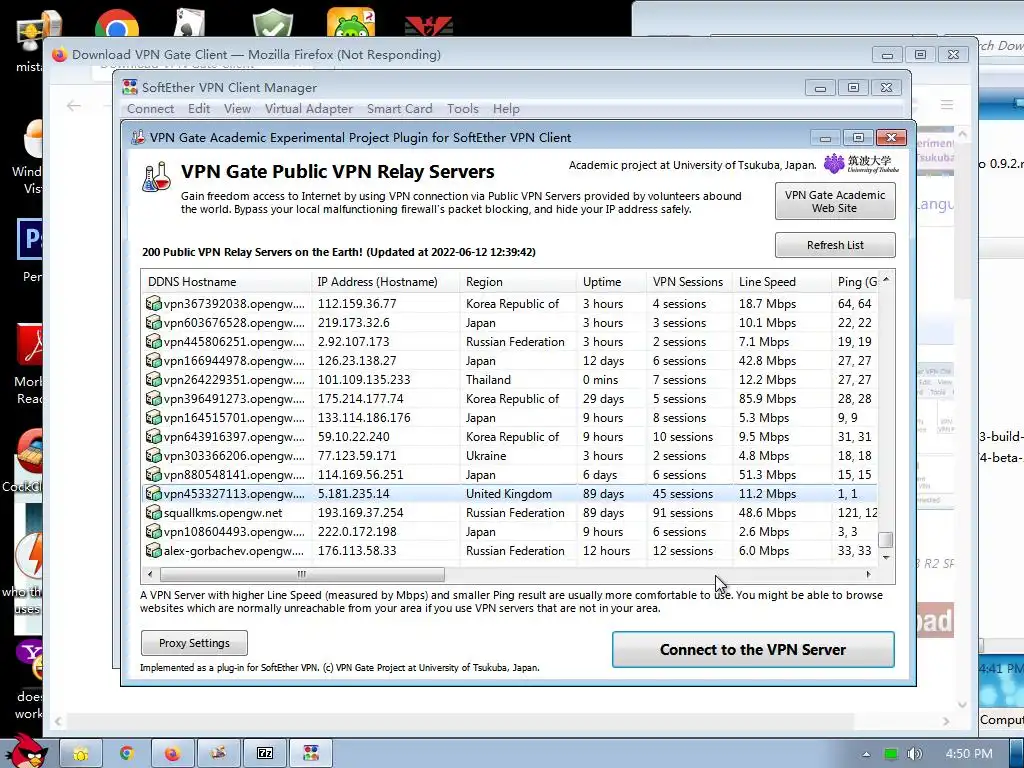Click the Thailand region cell
The image size is (1024, 768).
(x=488, y=380)
